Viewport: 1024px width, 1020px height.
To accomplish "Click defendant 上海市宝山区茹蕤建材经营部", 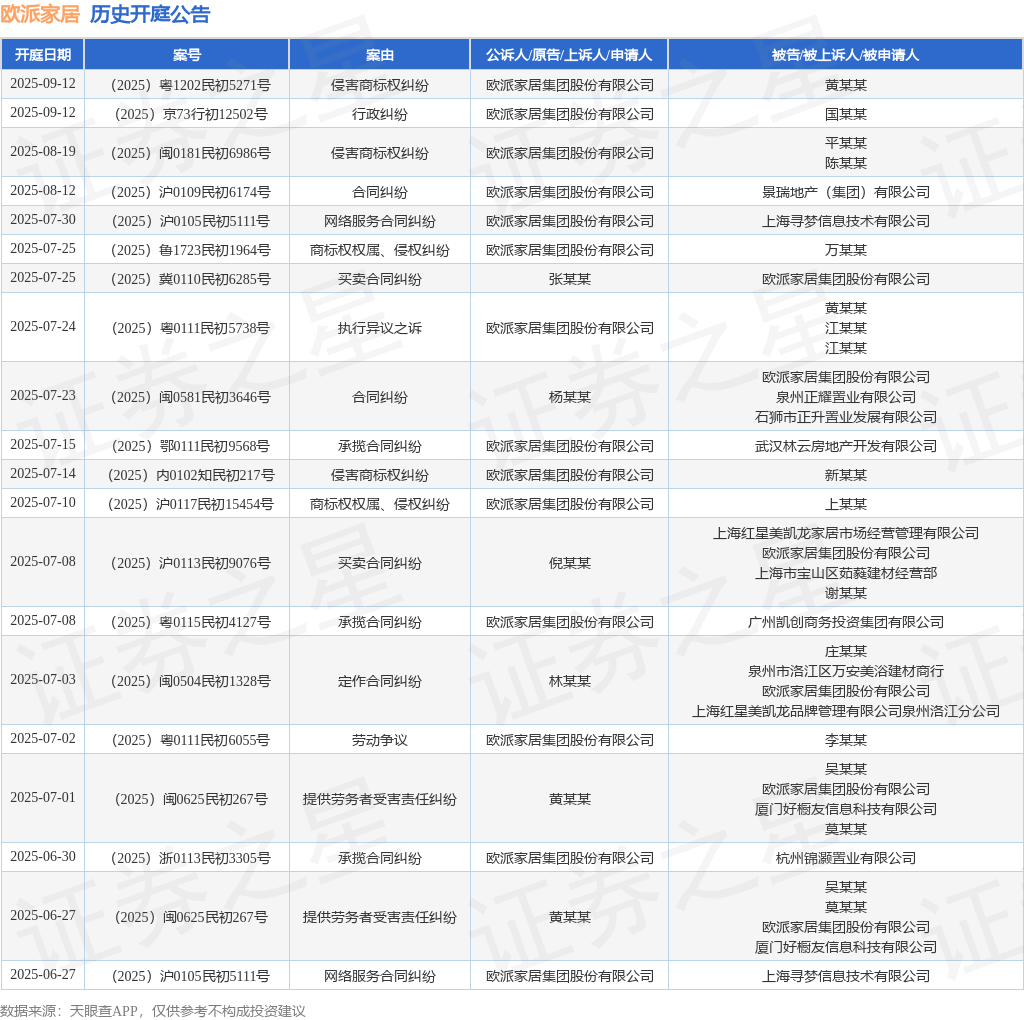I will 846,573.
